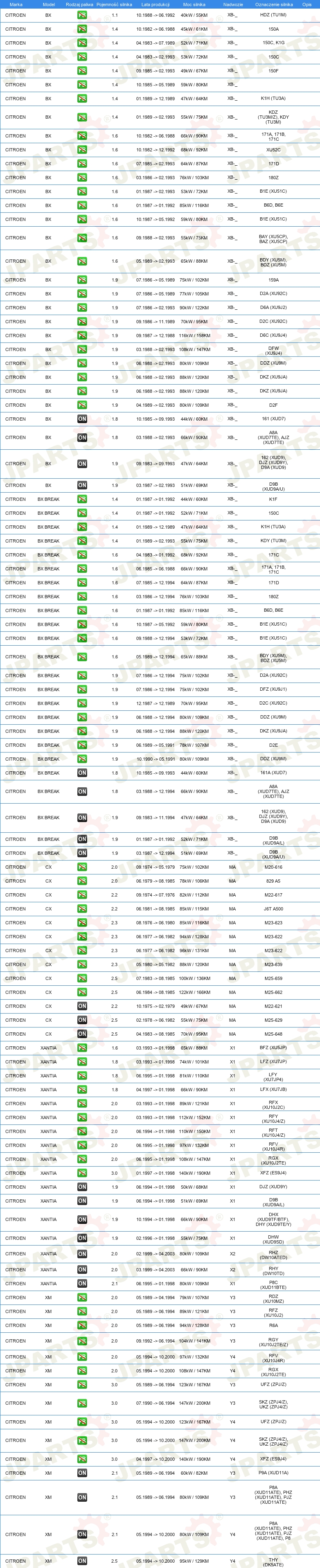Click the petrol icon in the LFX (XU7JB) row
Viewport: 320px width, 1568px height.
coord(82,1090)
